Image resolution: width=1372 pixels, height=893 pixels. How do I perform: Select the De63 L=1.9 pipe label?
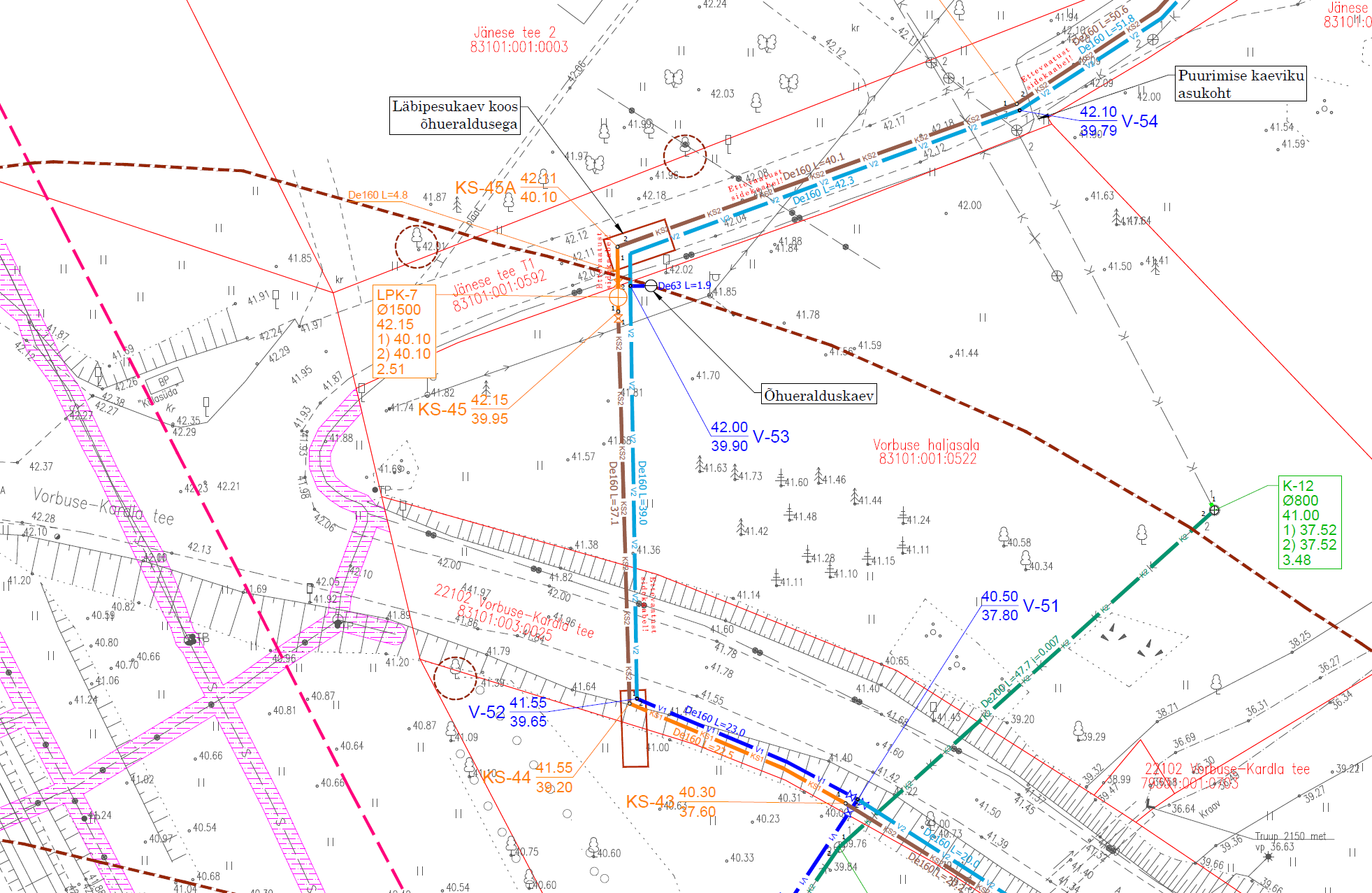(x=684, y=285)
